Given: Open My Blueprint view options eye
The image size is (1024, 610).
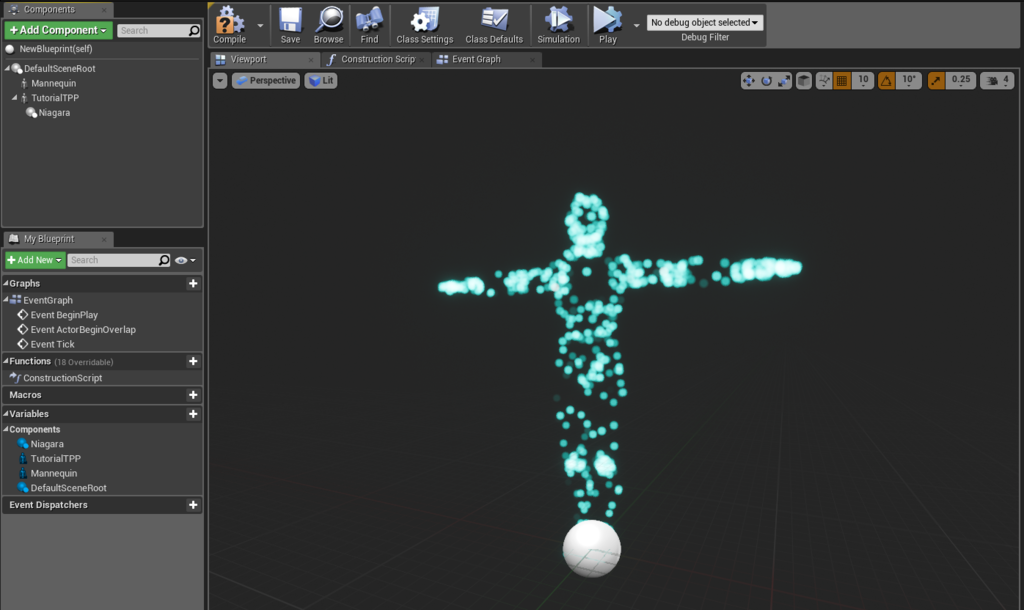Looking at the screenshot, I should tap(185, 260).
